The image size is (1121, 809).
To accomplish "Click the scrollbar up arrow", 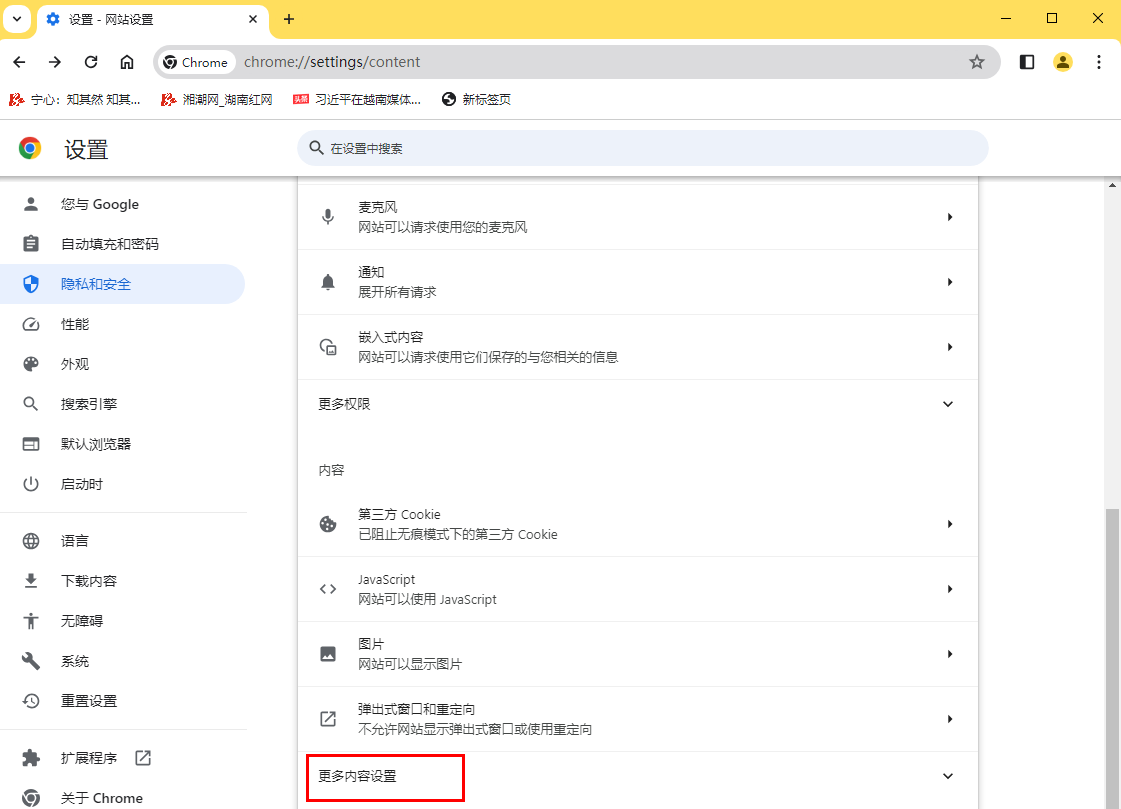I will pos(1112,184).
